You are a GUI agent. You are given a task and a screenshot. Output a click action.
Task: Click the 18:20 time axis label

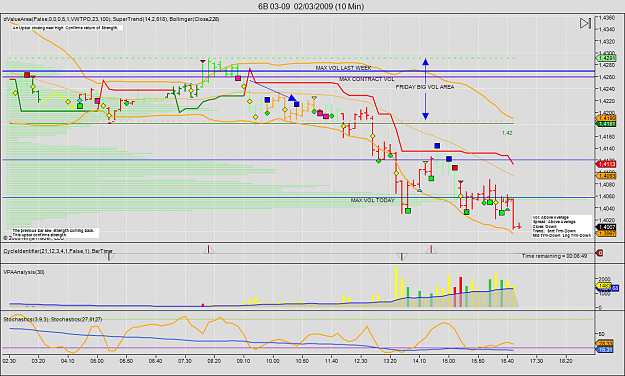[x=566, y=361]
